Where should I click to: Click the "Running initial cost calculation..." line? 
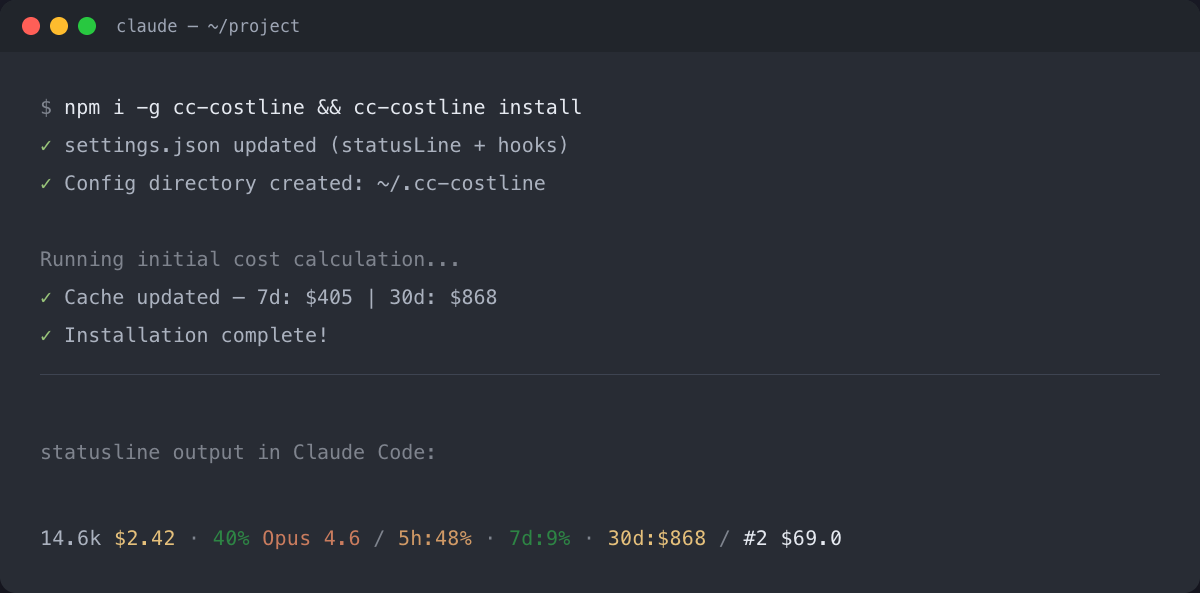point(250,259)
